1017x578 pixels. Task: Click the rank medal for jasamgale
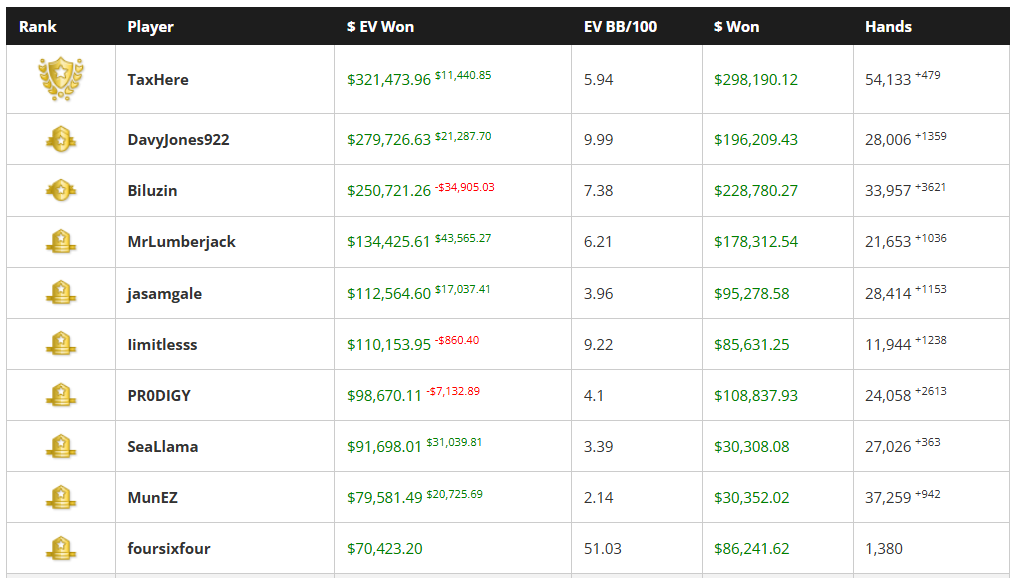(61, 293)
